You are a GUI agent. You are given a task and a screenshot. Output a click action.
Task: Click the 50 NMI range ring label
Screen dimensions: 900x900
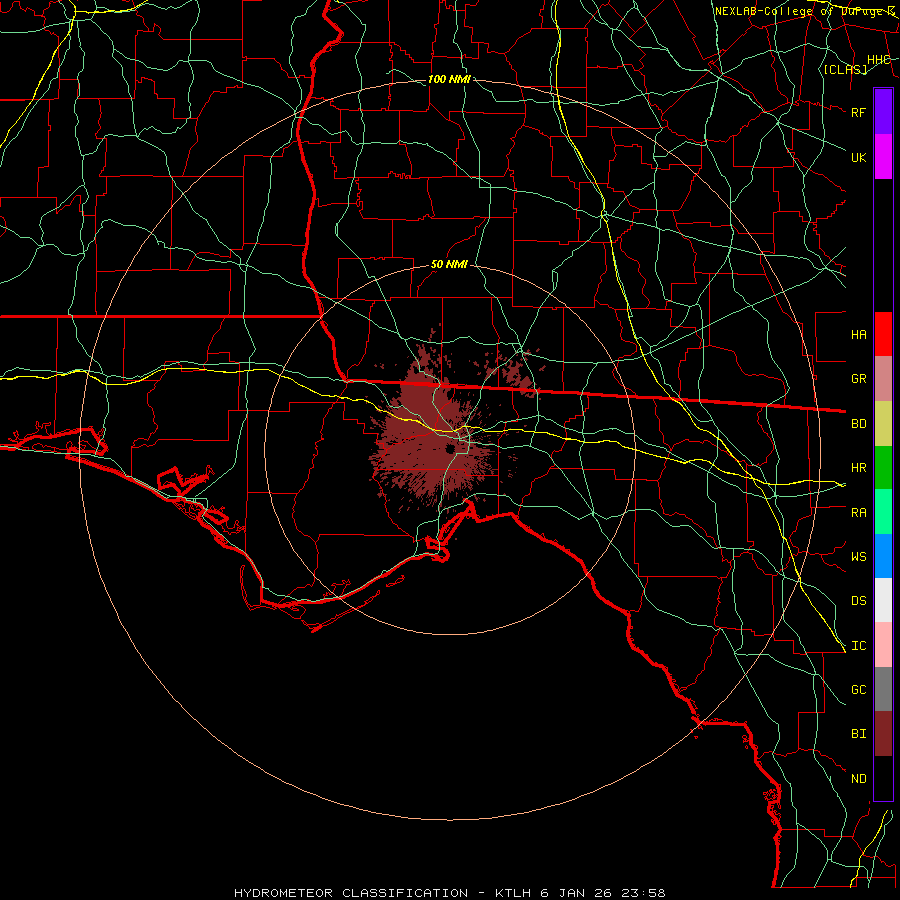point(449,265)
